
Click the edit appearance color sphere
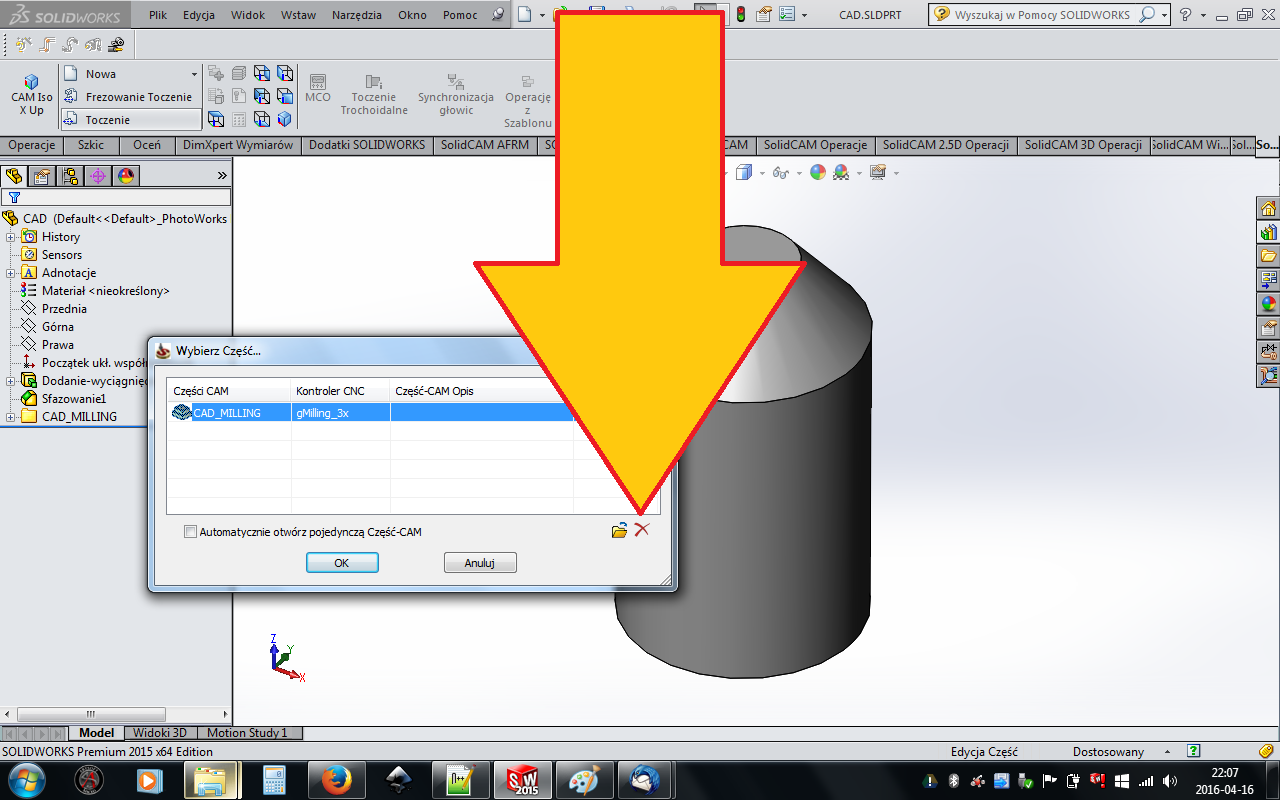pyautogui.click(x=818, y=172)
